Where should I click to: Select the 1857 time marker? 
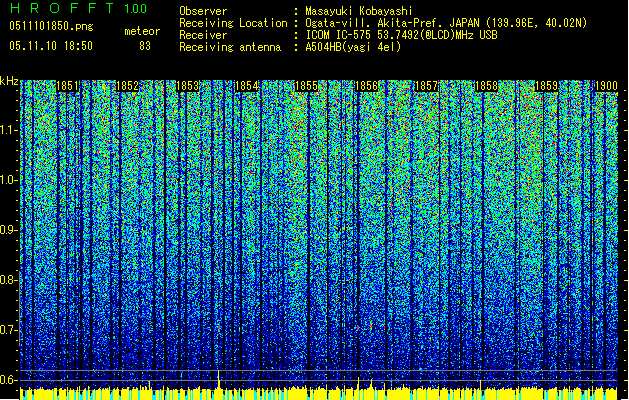click(x=427, y=87)
